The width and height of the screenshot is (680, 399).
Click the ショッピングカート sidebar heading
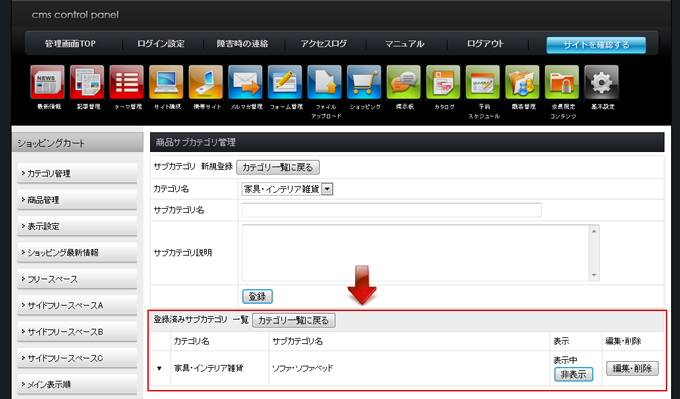(51, 143)
